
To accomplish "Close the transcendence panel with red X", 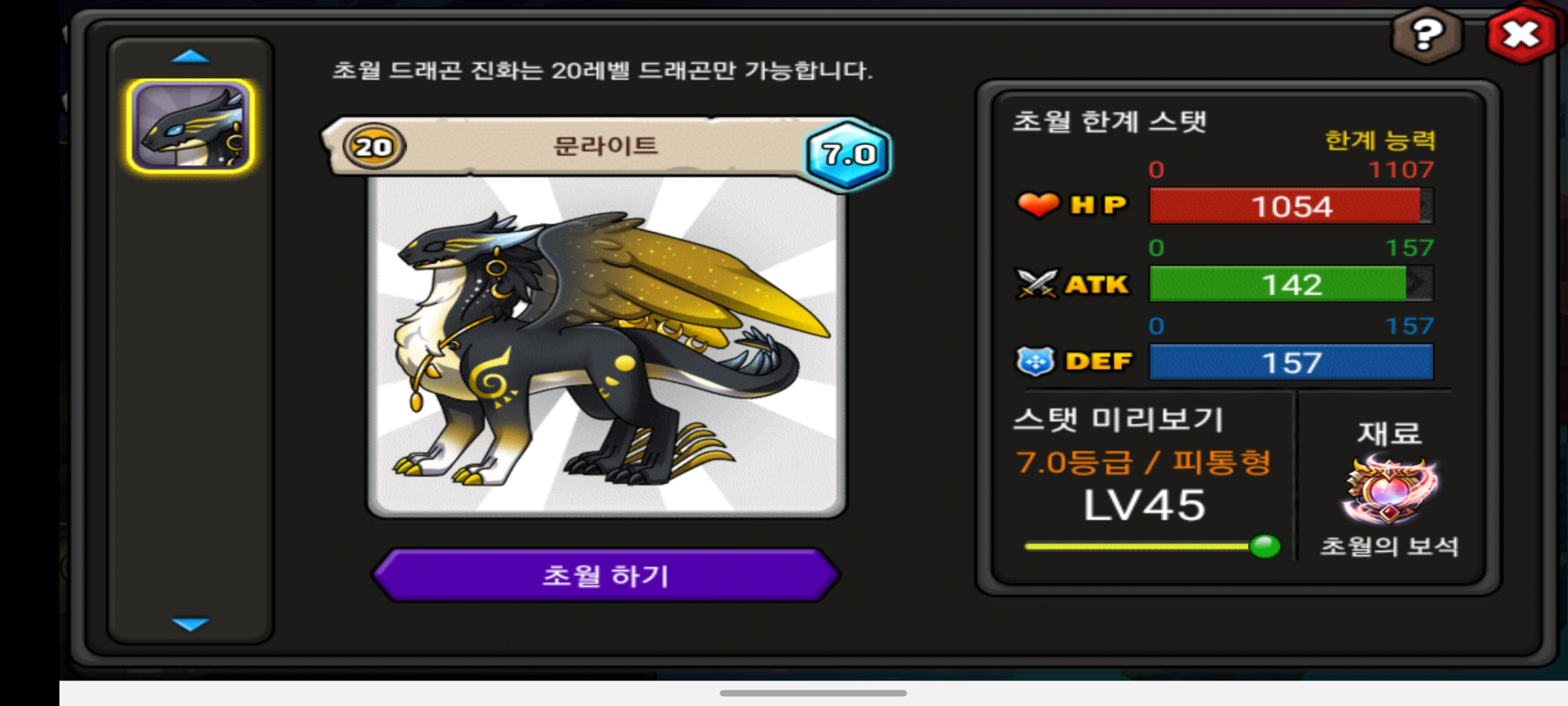I will point(1522,34).
